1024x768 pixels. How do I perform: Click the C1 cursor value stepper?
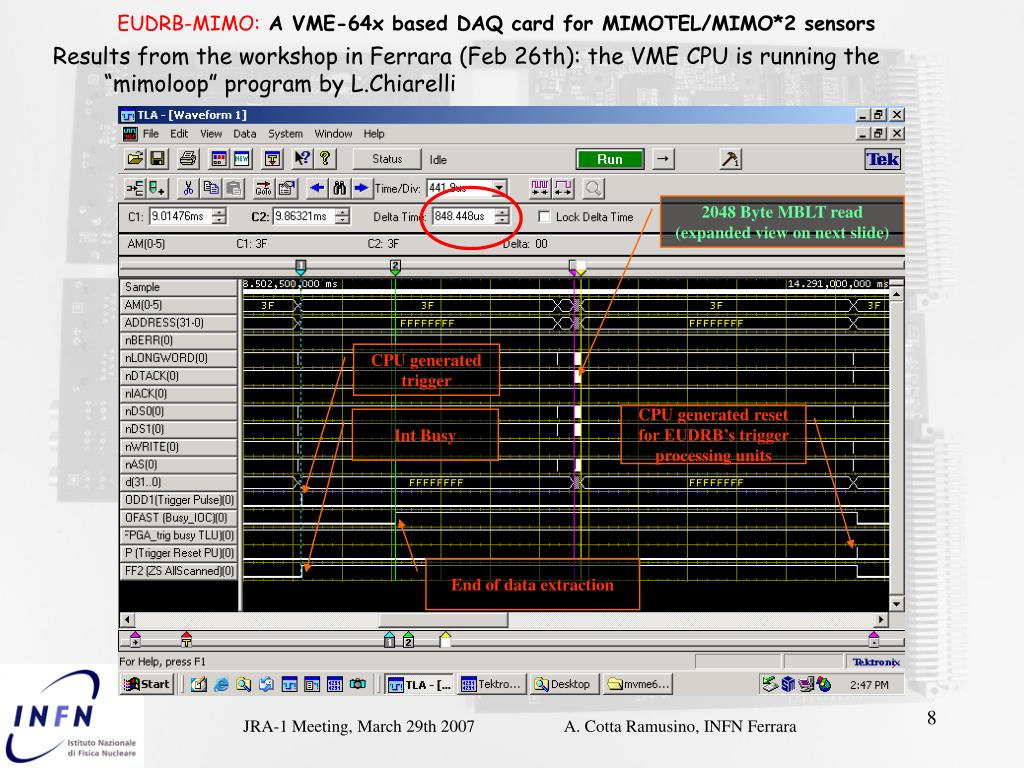tap(219, 216)
